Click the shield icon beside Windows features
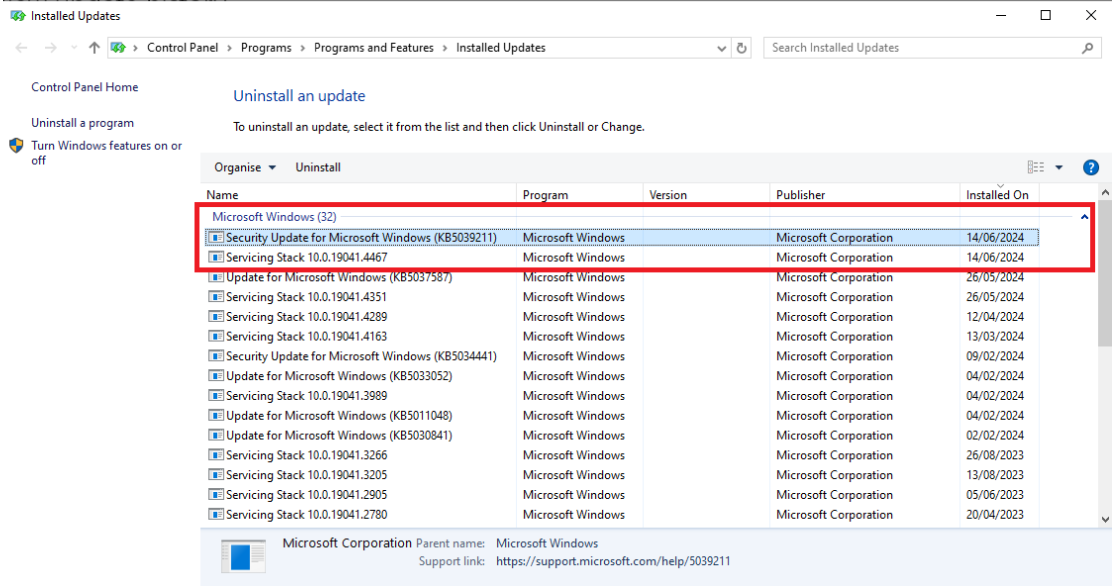This screenshot has width=1112, height=586. (x=16, y=145)
